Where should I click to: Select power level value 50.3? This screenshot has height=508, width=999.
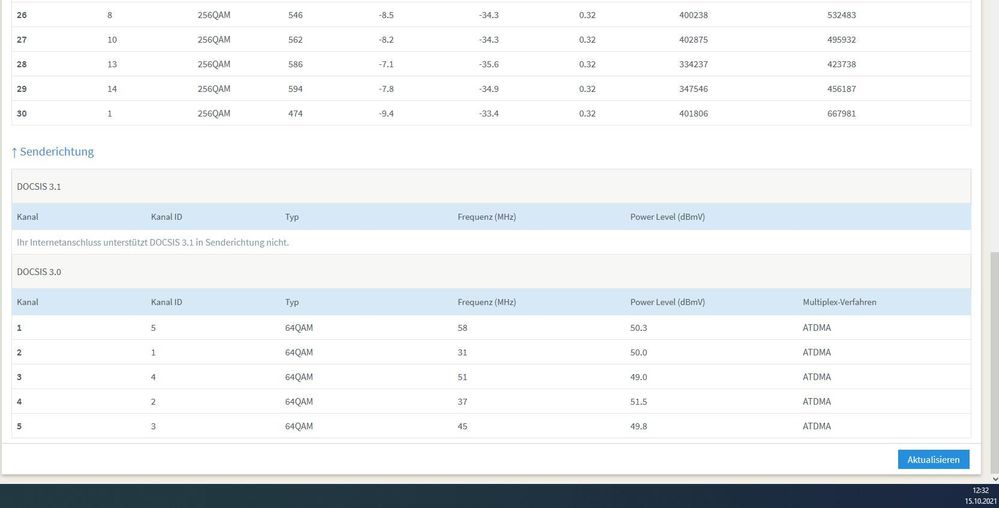pos(638,328)
